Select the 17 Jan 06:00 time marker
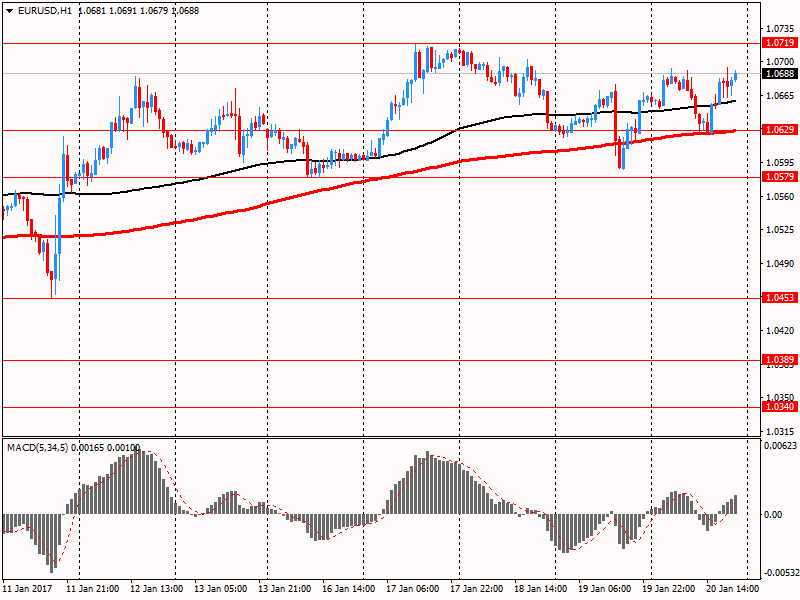 coord(413,589)
